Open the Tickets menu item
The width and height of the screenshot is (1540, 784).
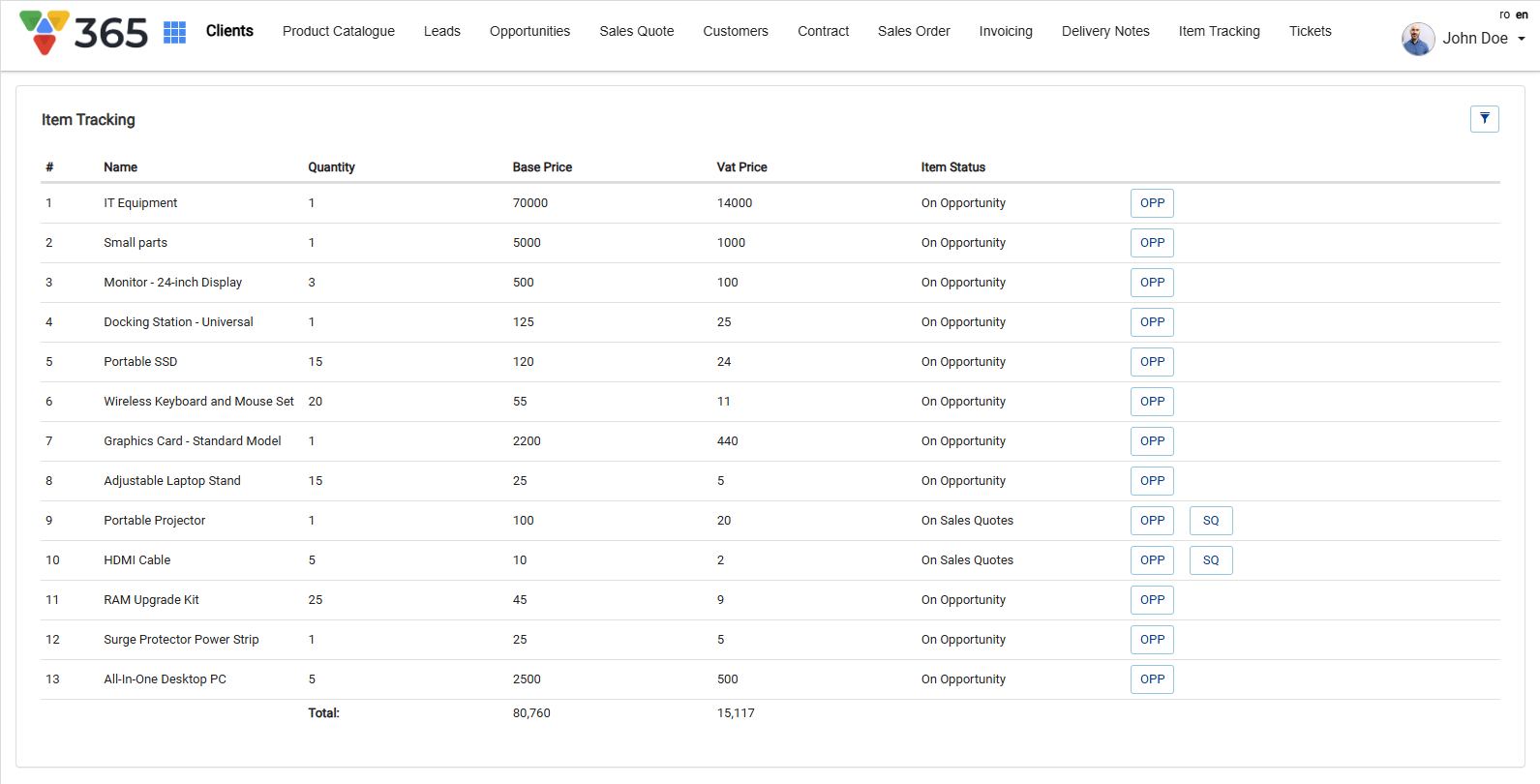tap(1310, 31)
